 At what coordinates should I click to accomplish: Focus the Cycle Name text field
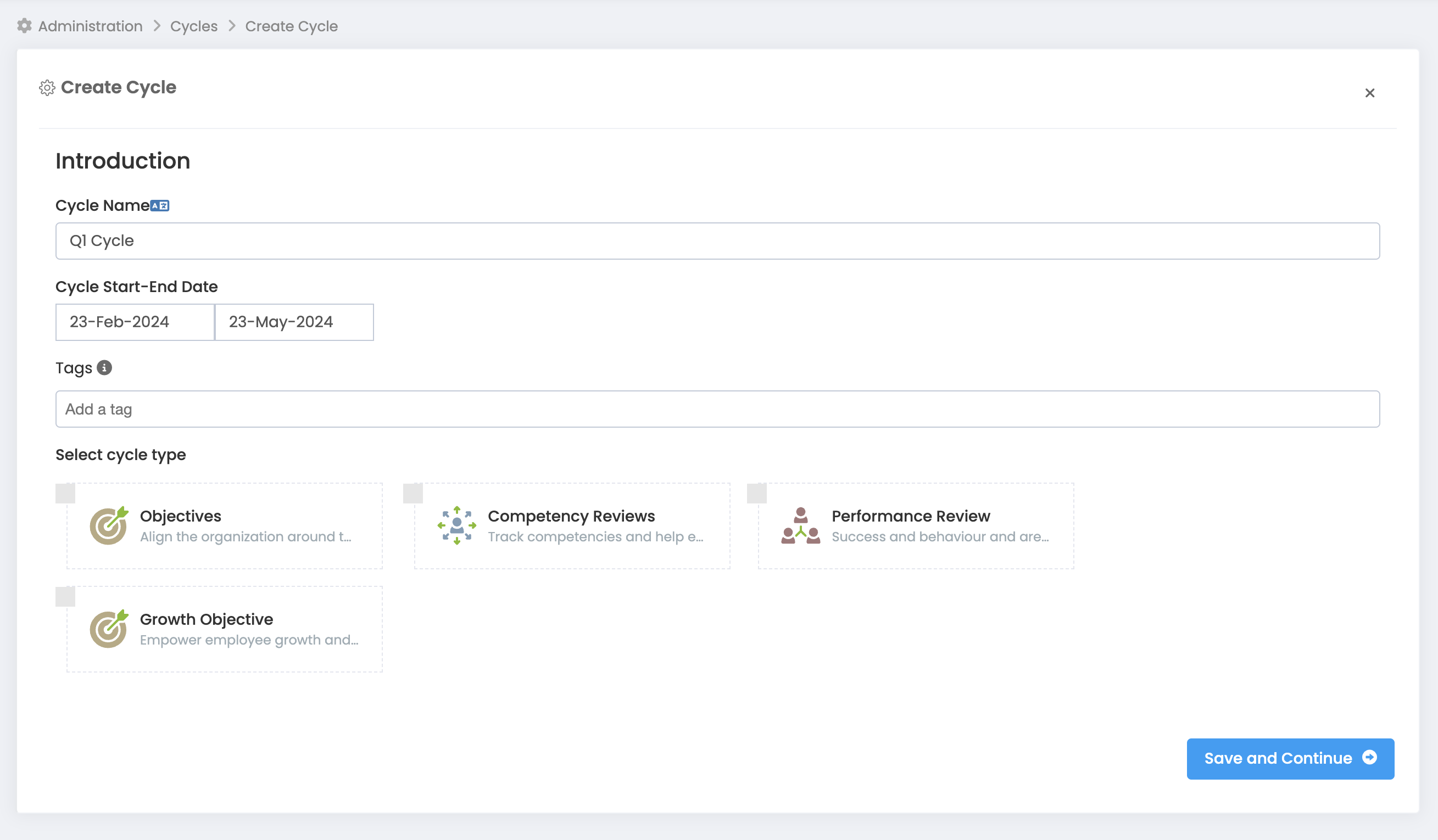[x=717, y=240]
